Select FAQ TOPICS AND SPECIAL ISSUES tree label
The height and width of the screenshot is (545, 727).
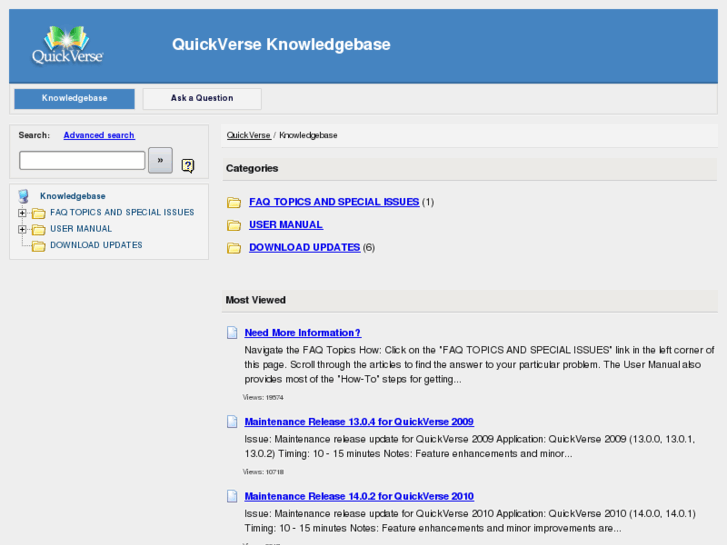coord(122,212)
